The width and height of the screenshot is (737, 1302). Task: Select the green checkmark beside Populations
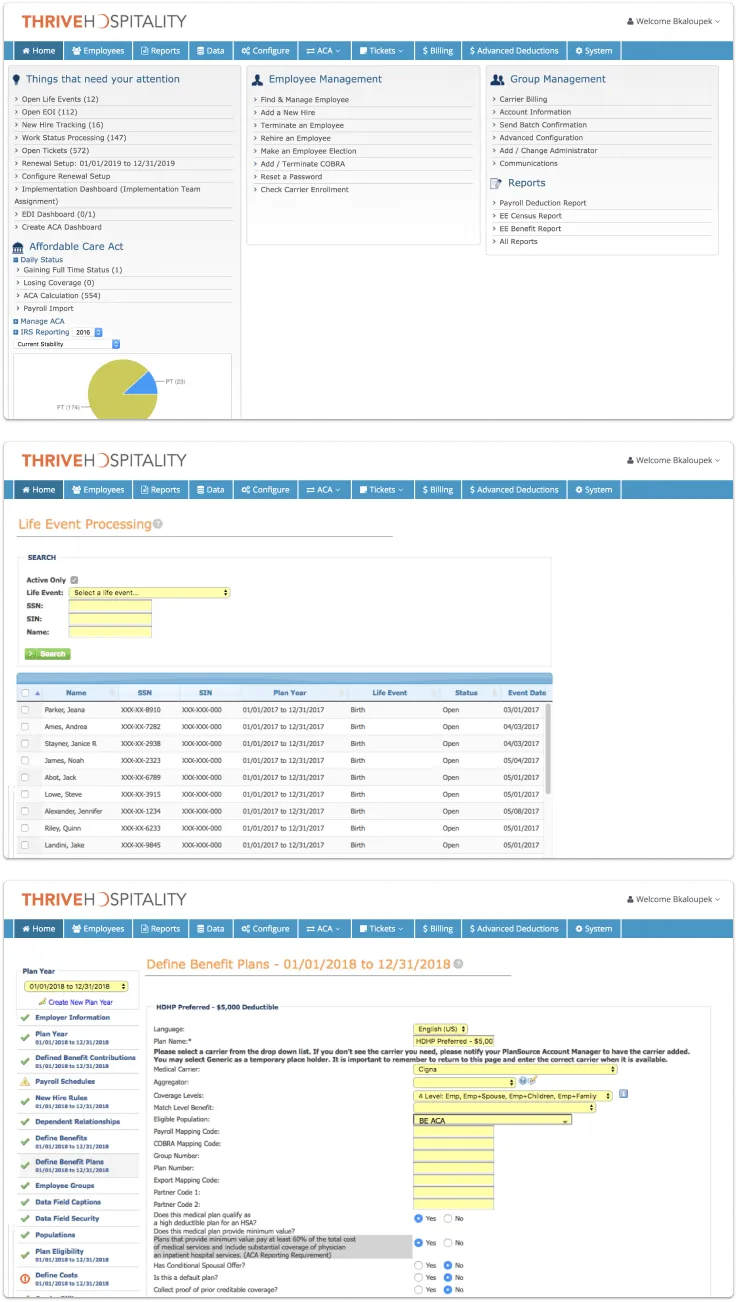(25, 1235)
